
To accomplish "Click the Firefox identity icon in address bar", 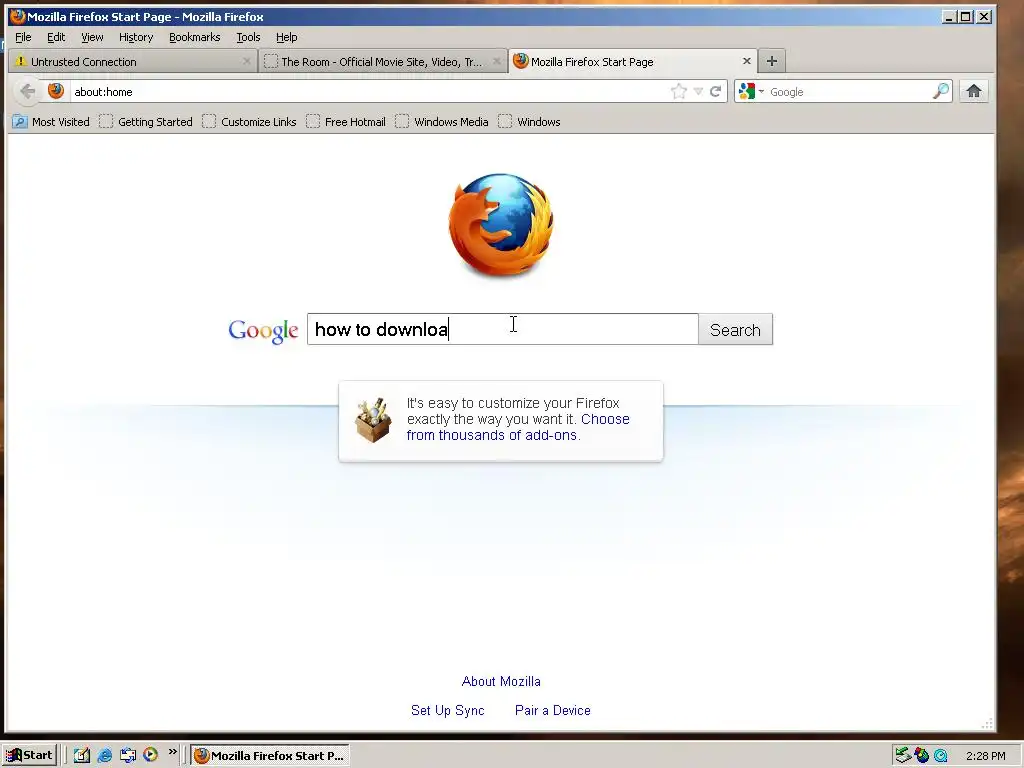I will tap(56, 91).
